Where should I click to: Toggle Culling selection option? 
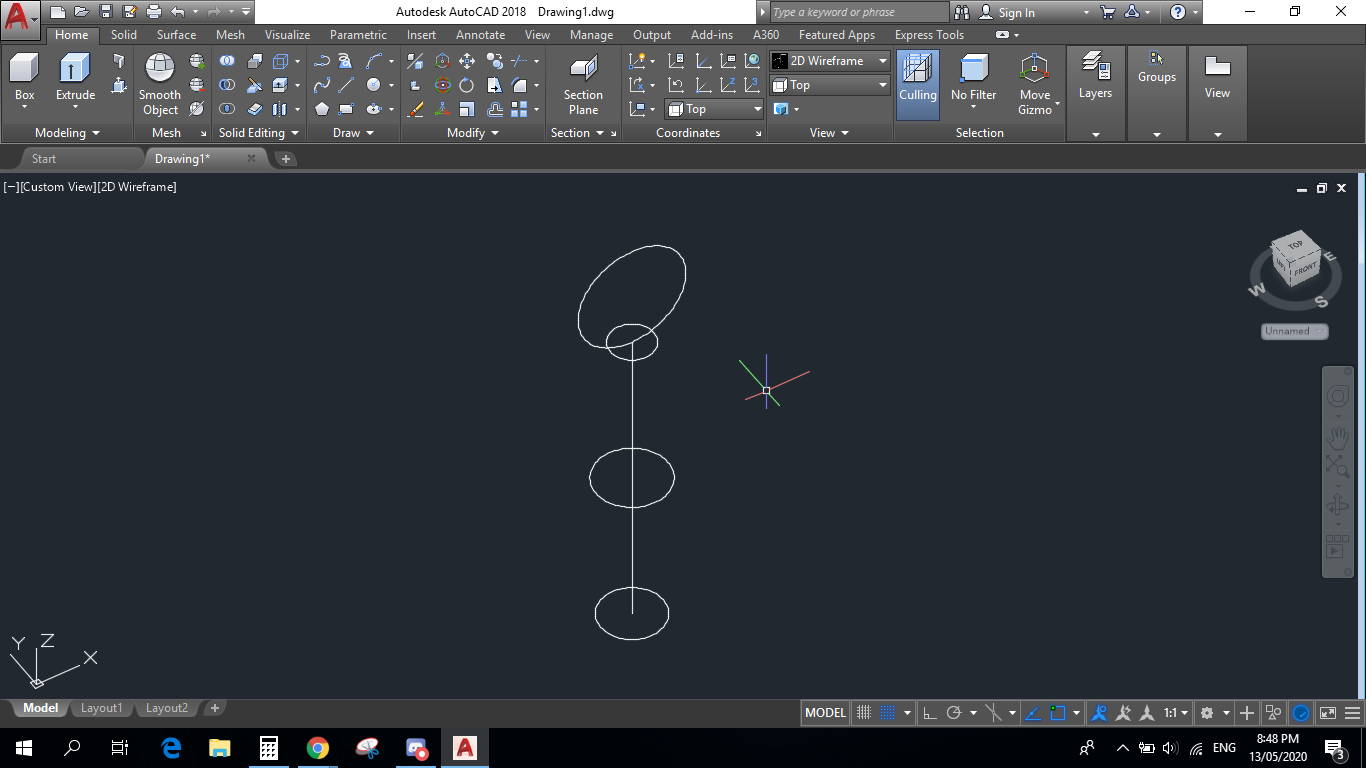(917, 84)
